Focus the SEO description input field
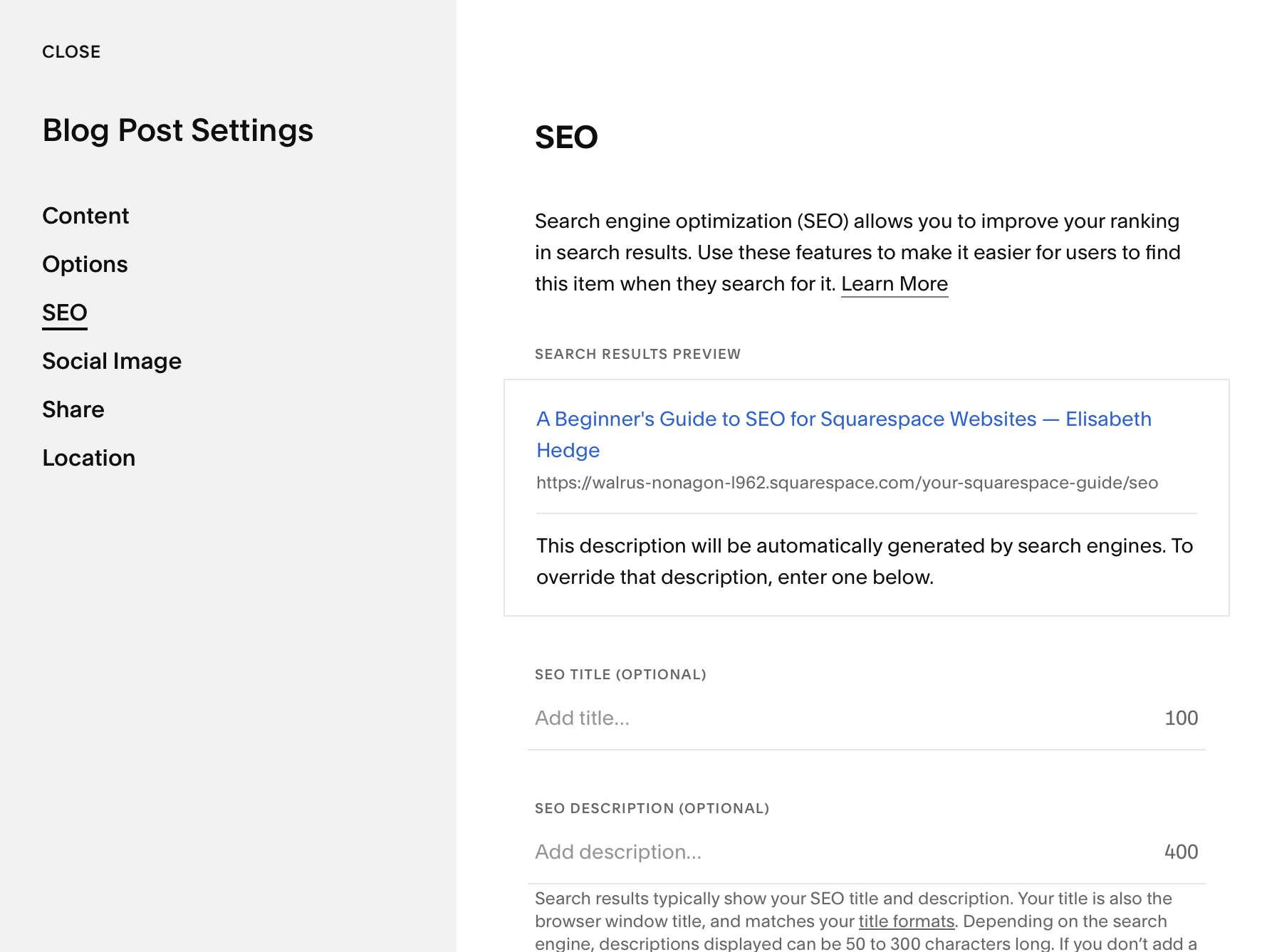The height and width of the screenshot is (952, 1262). click(840, 852)
